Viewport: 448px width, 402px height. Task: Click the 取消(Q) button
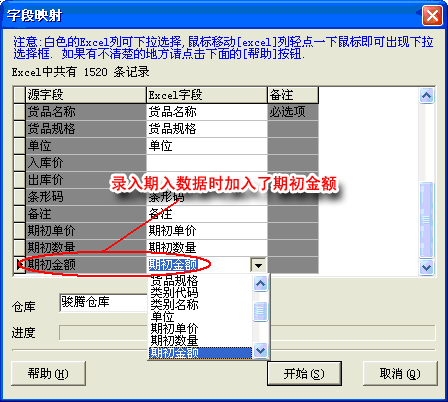[x=400, y=374]
